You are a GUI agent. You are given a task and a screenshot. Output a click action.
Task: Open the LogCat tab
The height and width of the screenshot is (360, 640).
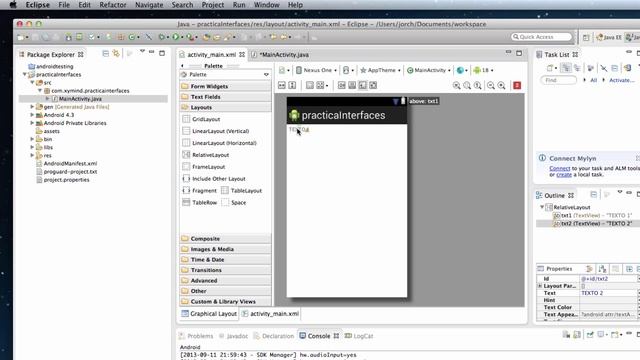tap(359, 336)
